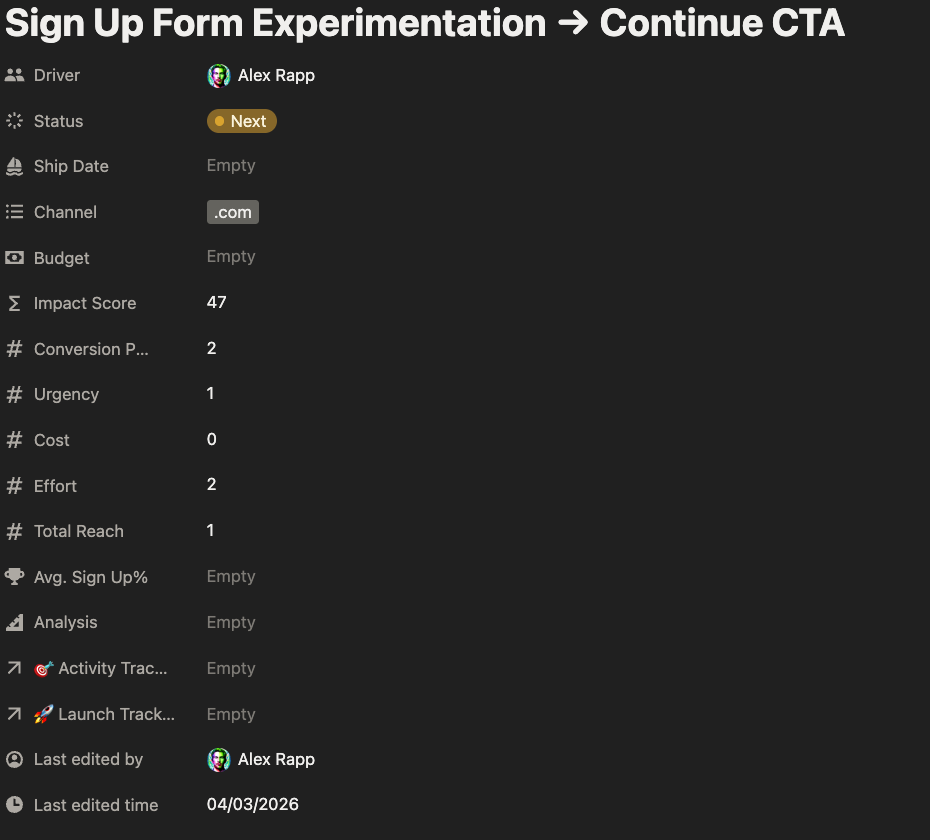
Task: Click the Driver people icon
Action: [x=14, y=75]
